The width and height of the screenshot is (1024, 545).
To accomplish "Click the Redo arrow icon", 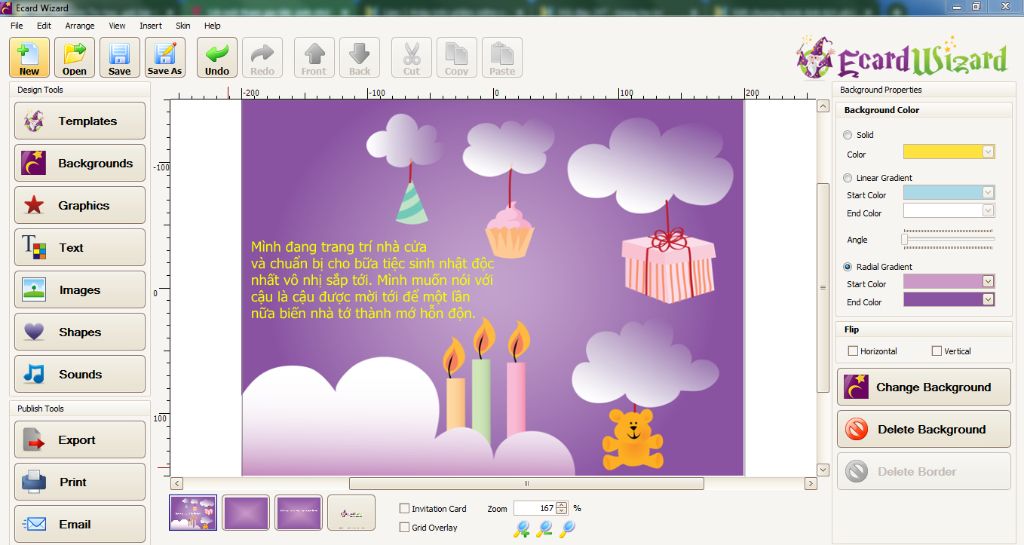I will tap(262, 57).
